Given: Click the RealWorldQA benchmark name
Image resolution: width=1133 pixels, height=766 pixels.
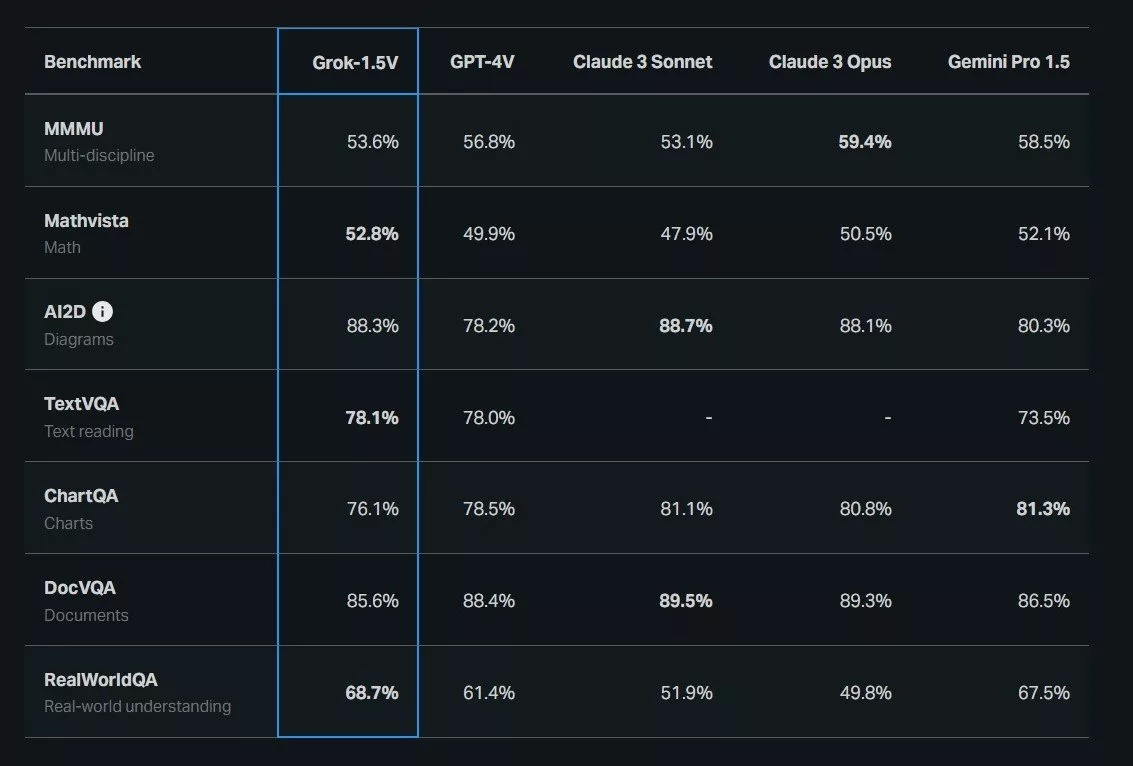Looking at the screenshot, I should [100, 679].
